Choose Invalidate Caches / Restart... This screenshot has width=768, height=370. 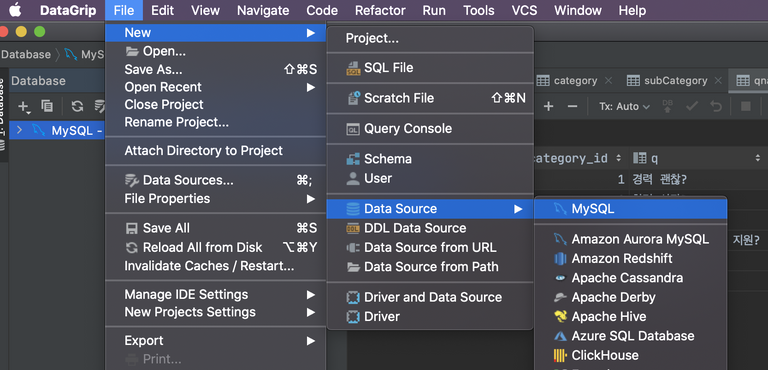tap(209, 266)
